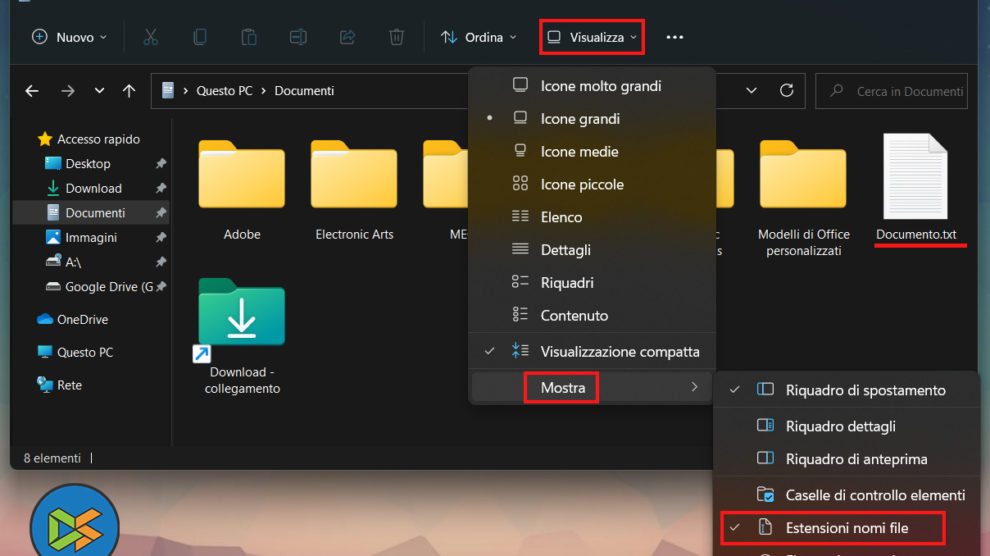The width and height of the screenshot is (990, 556).
Task: Click the Paste clipboard icon
Action: tap(249, 37)
